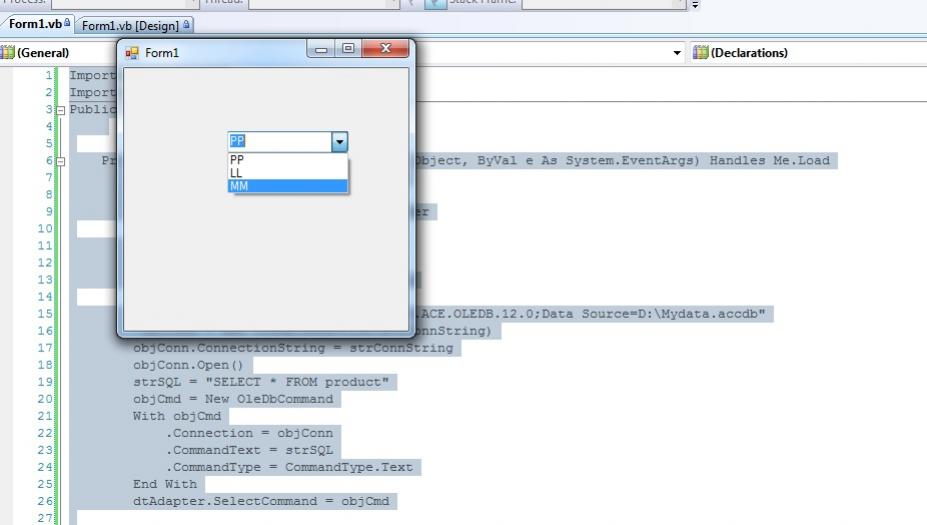Switch to the Form1.vb code tab
Image resolution: width=927 pixels, height=525 pixels.
tap(39, 24)
